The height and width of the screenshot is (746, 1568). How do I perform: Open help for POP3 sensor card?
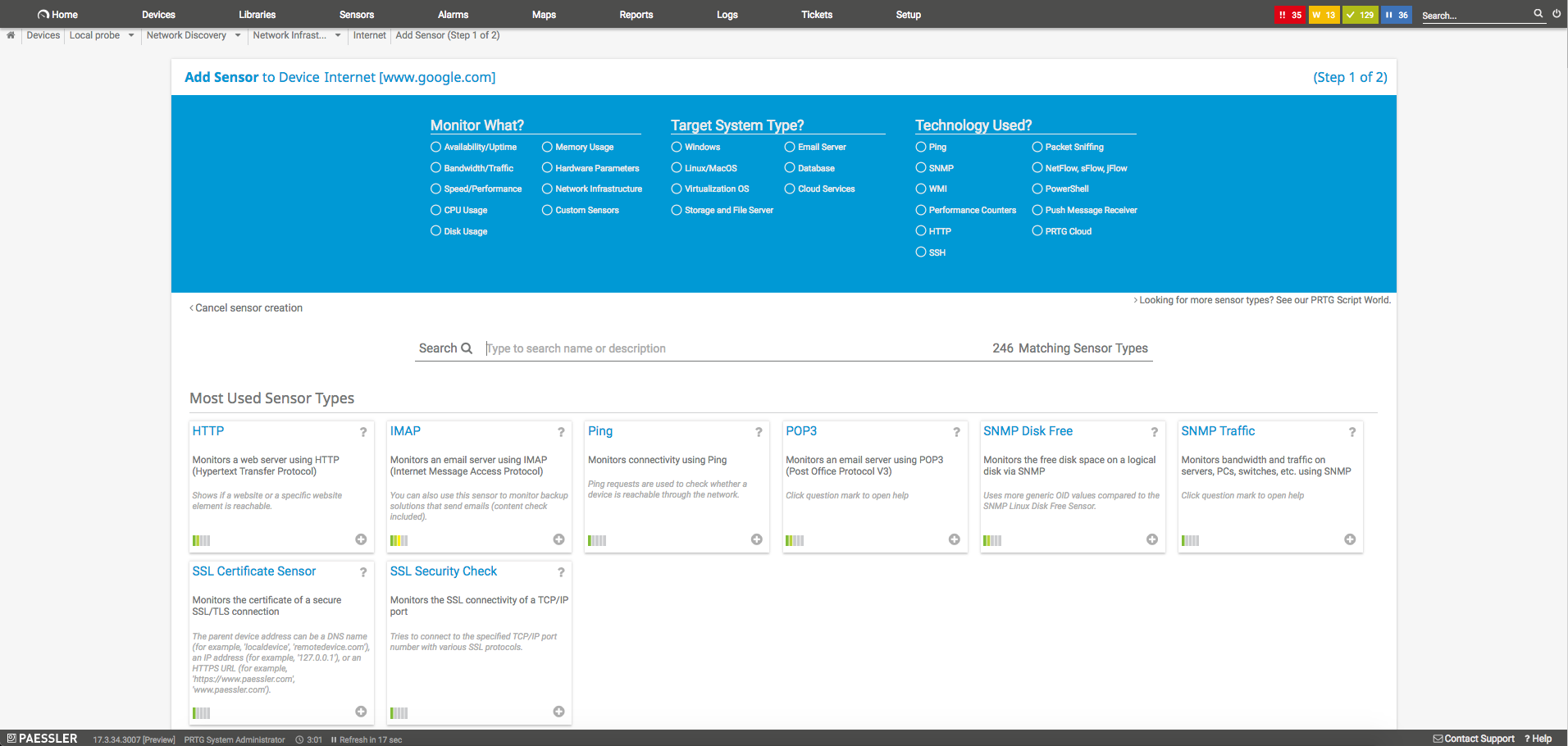tap(956, 432)
